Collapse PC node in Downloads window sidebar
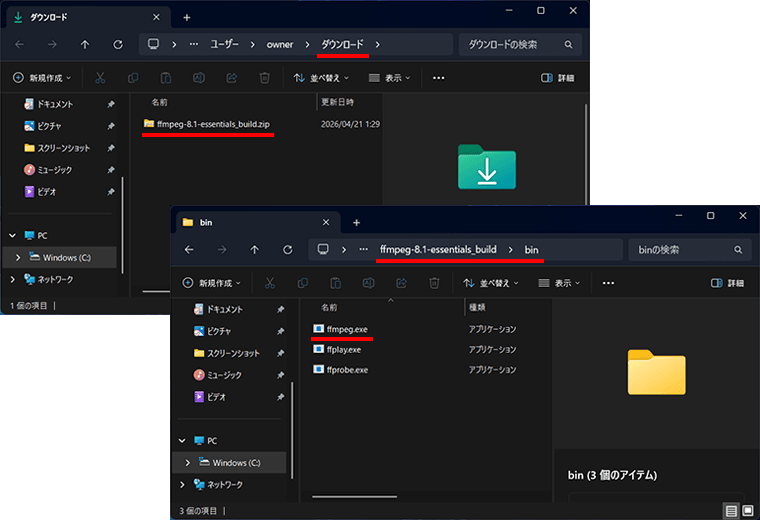 coord(13,236)
